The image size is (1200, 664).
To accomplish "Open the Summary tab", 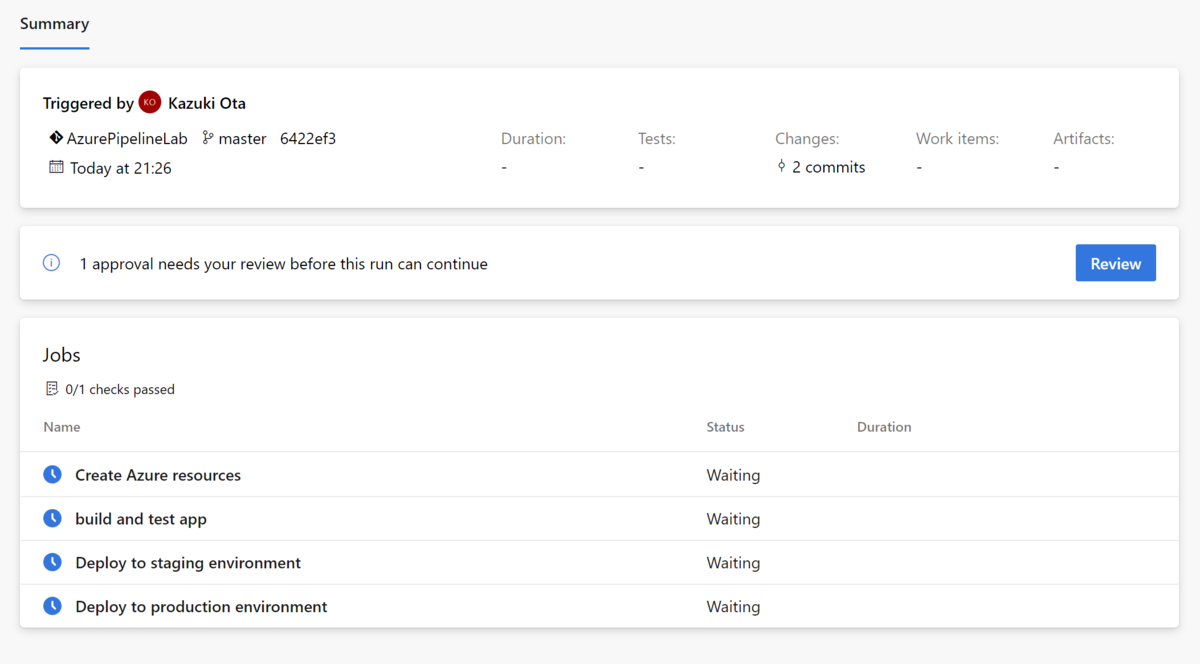I will (x=54, y=24).
